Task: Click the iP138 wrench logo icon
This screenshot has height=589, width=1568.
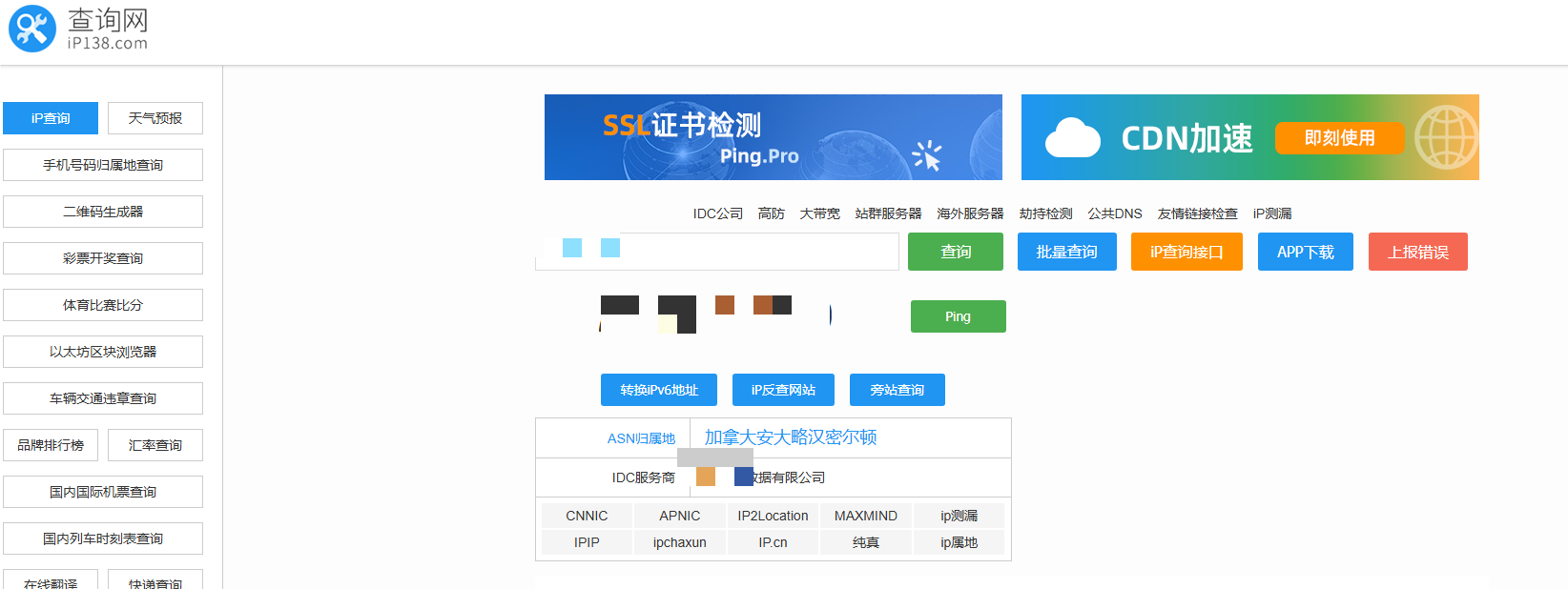Action: (x=32, y=29)
